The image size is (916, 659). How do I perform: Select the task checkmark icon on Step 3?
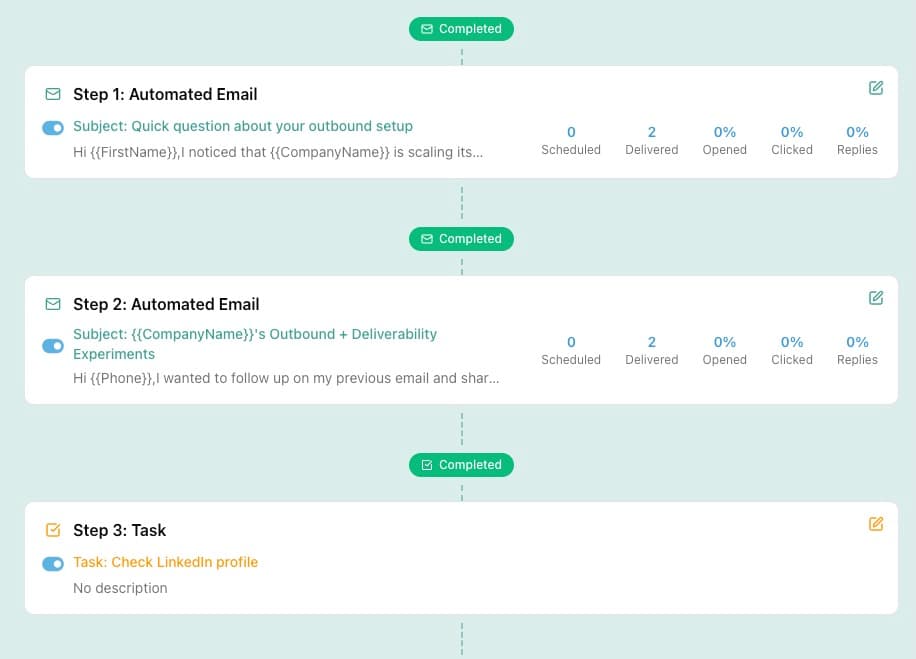[x=53, y=530]
